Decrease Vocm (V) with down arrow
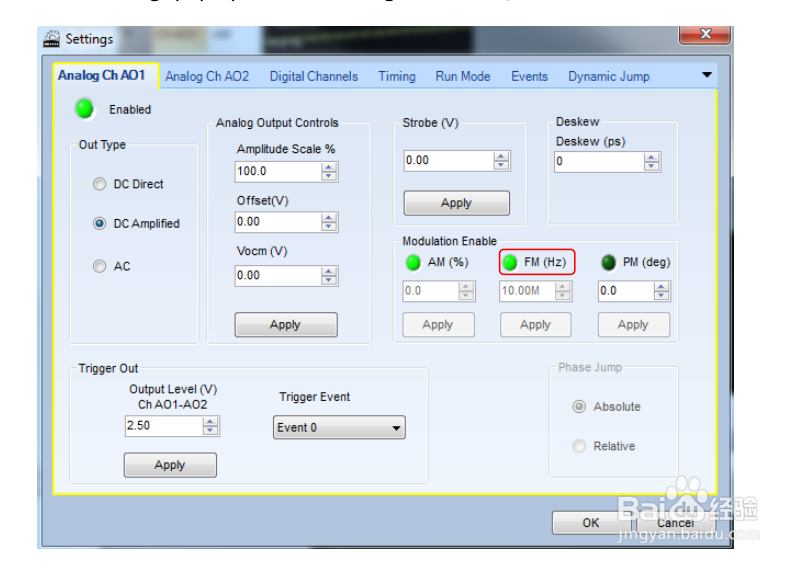 tap(329, 280)
